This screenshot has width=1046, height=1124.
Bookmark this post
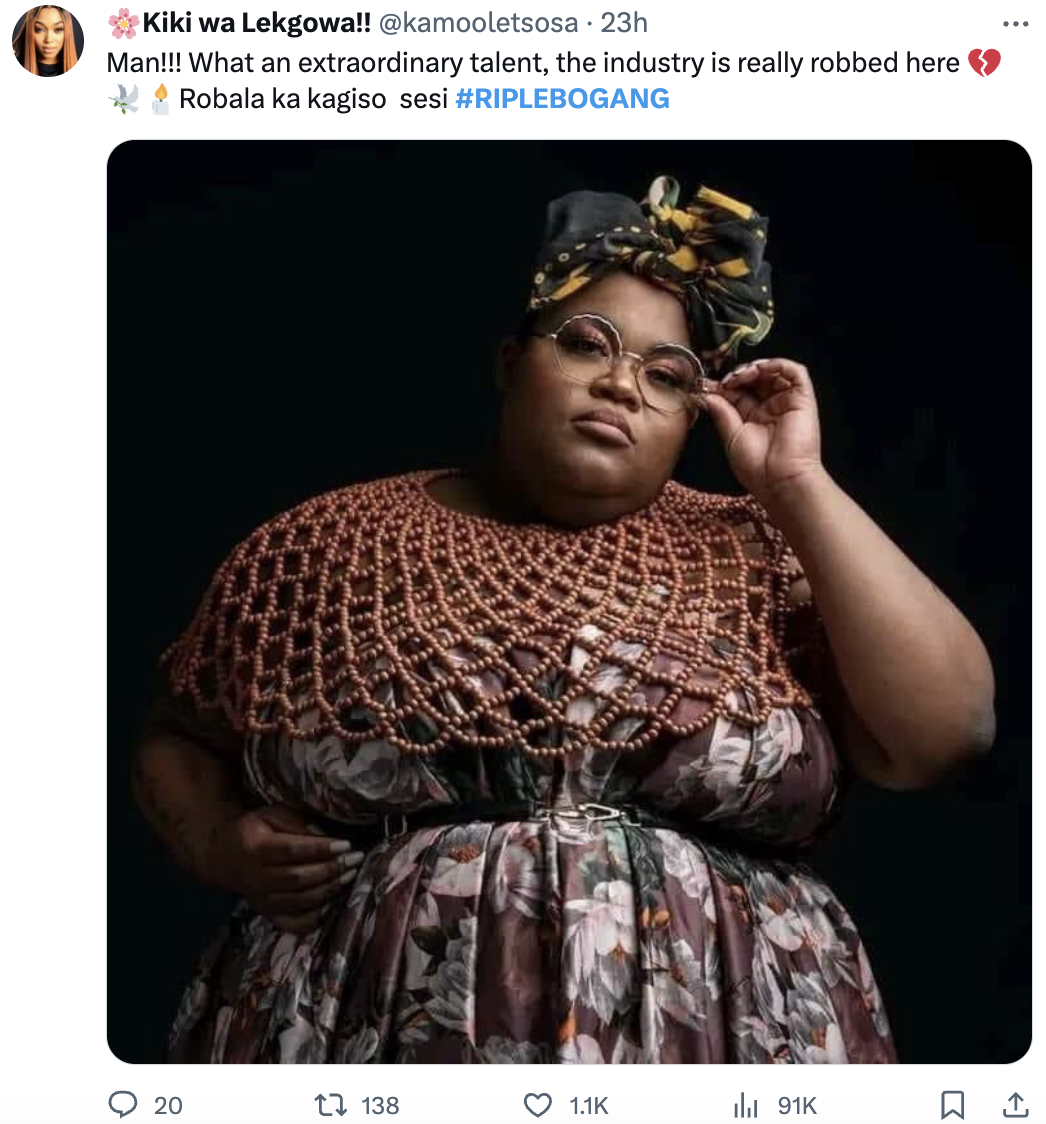(x=952, y=1105)
